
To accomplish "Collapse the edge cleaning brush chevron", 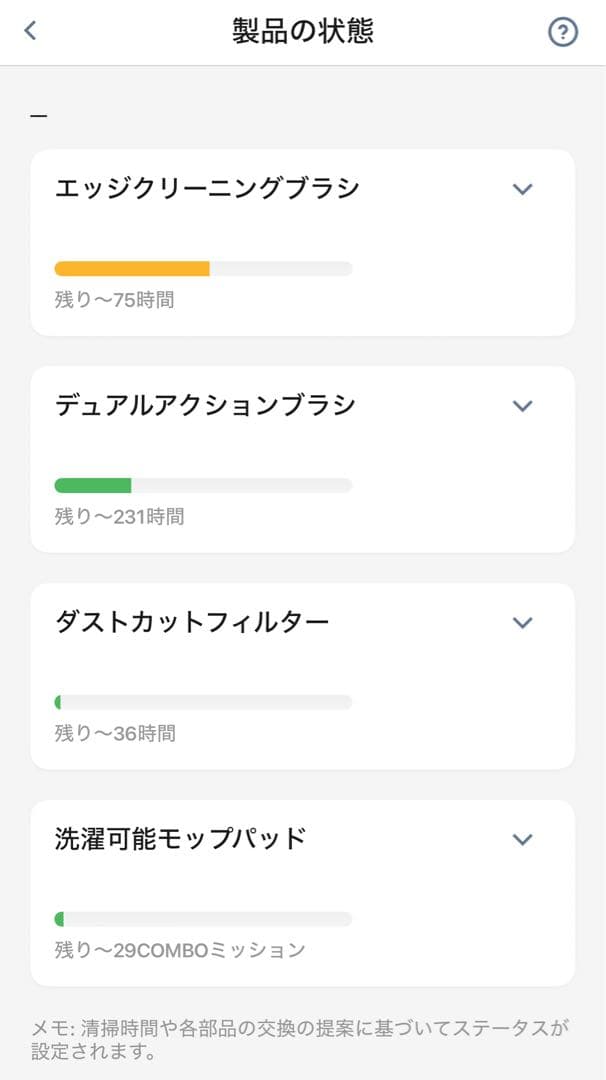I will (521, 188).
